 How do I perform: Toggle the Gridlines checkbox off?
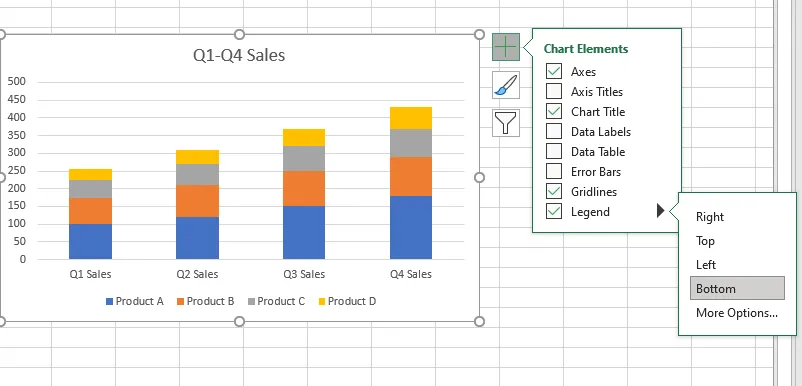[x=554, y=191]
